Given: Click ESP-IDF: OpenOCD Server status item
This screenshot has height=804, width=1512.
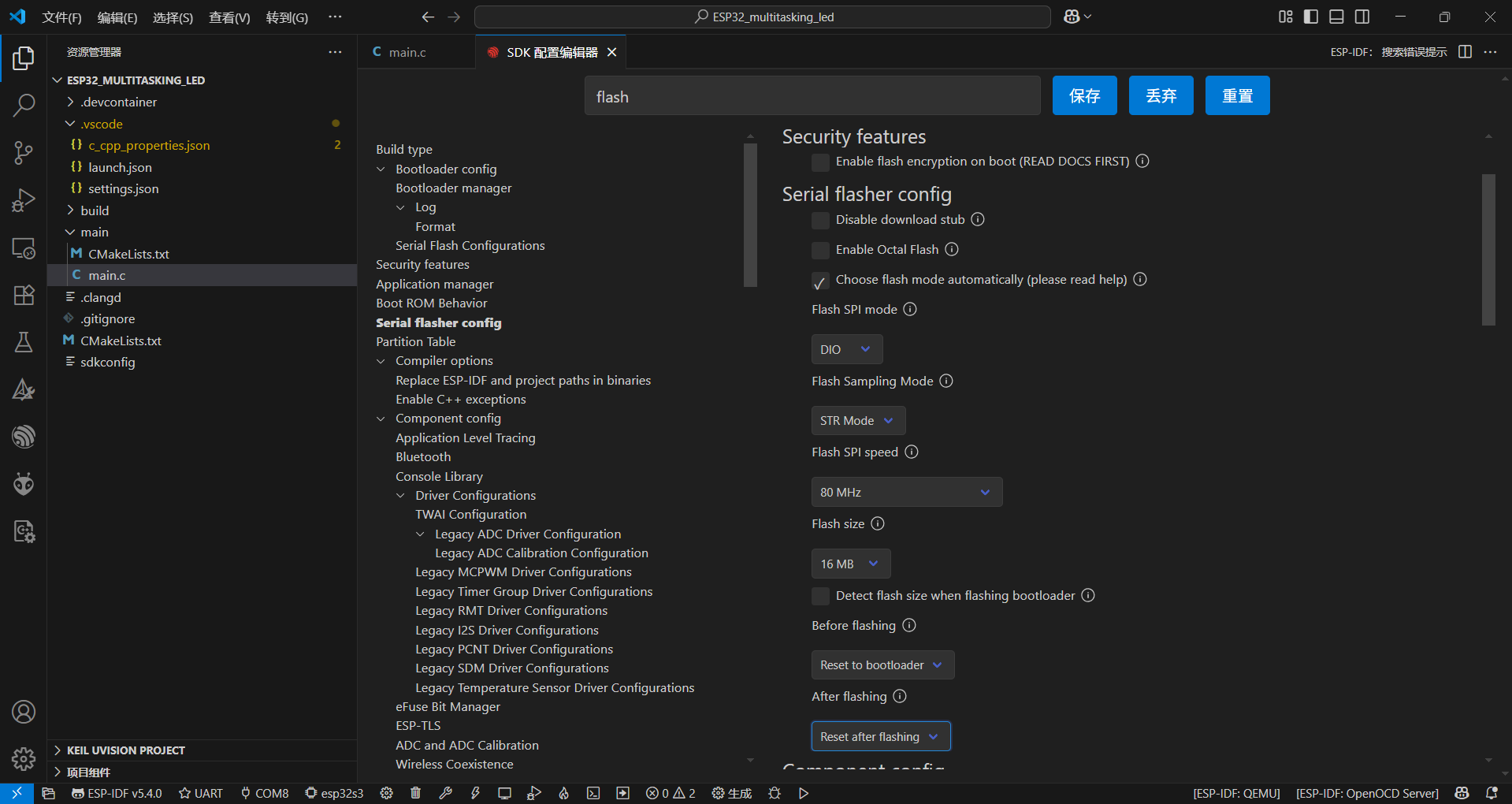Looking at the screenshot, I should coord(1367,793).
